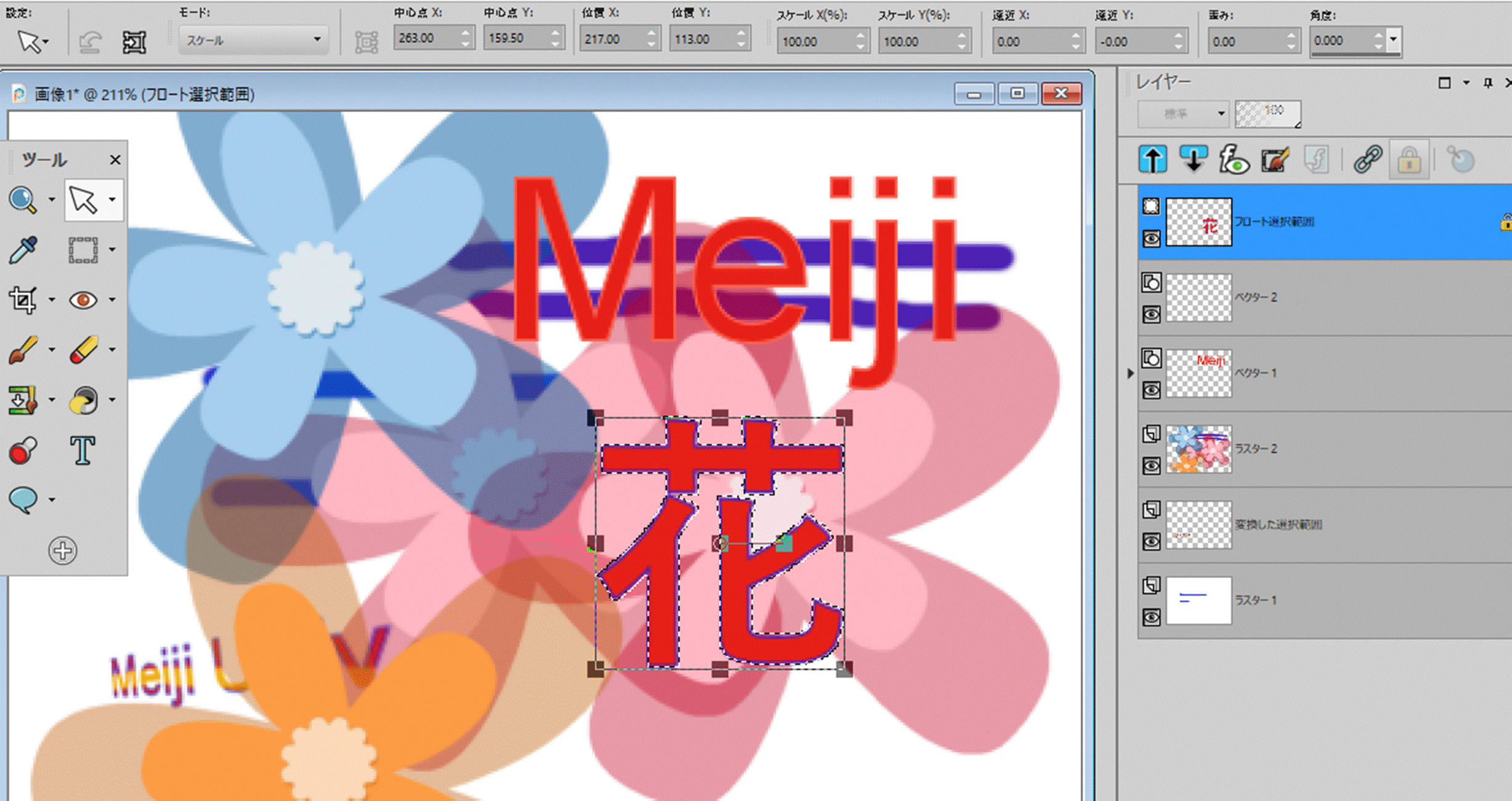Viewport: 1512px width, 801px height.
Task: Toggle the lock transparency padlock icon
Action: pyautogui.click(x=1409, y=160)
